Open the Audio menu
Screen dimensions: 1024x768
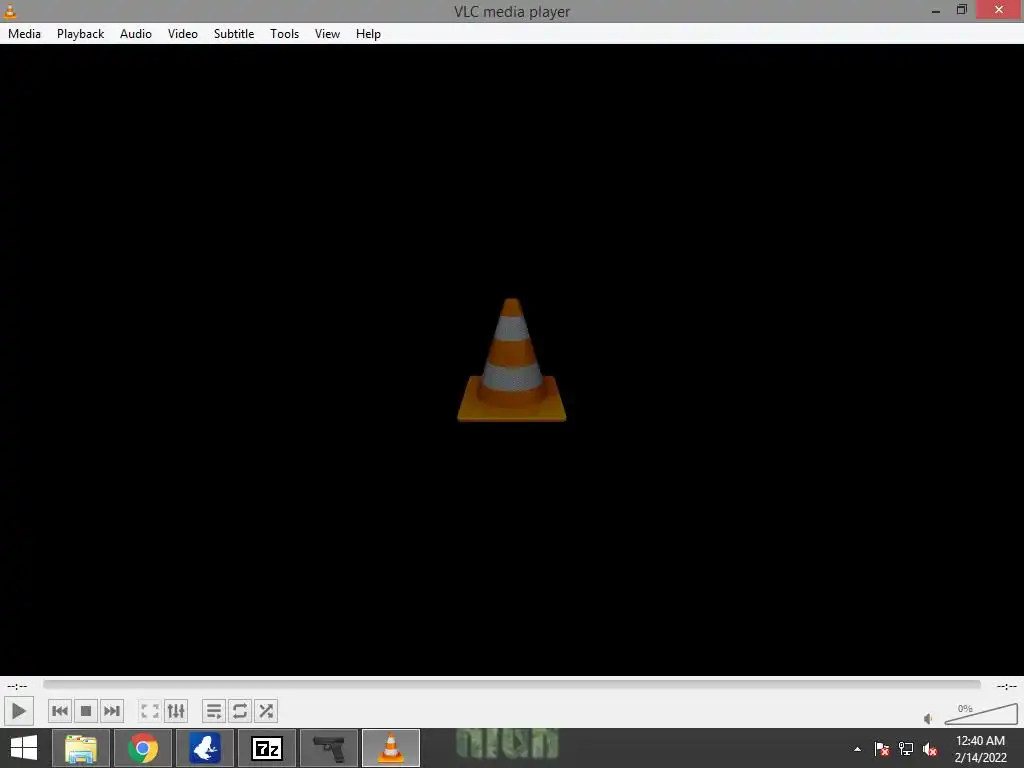point(136,34)
